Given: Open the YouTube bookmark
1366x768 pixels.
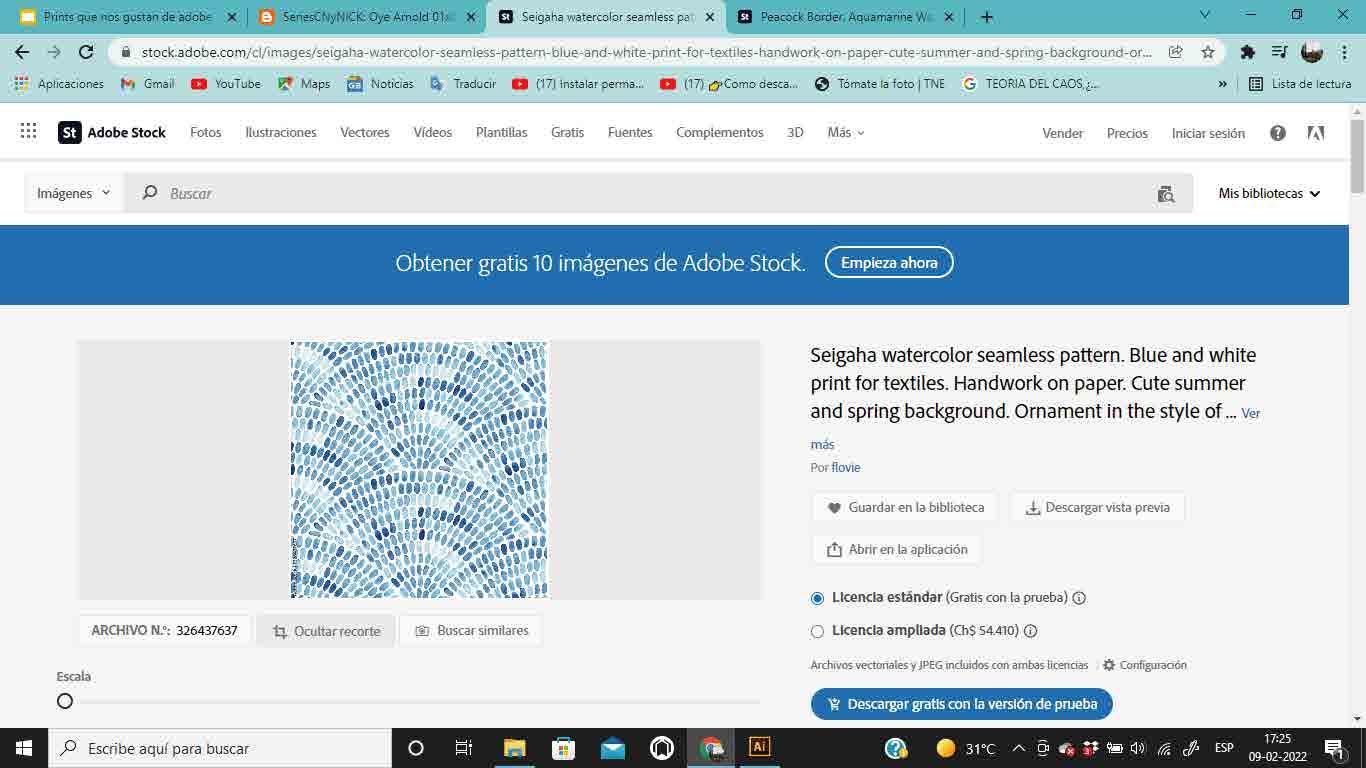Looking at the screenshot, I should pyautogui.click(x=226, y=84).
